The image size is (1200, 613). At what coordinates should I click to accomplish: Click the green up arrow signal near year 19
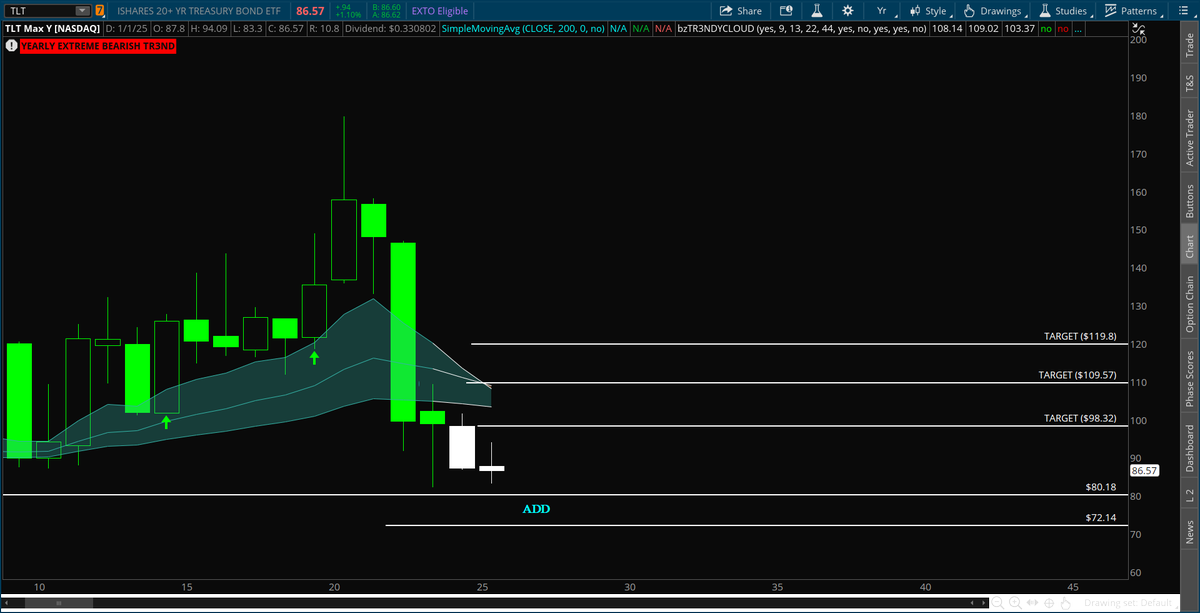click(314, 356)
